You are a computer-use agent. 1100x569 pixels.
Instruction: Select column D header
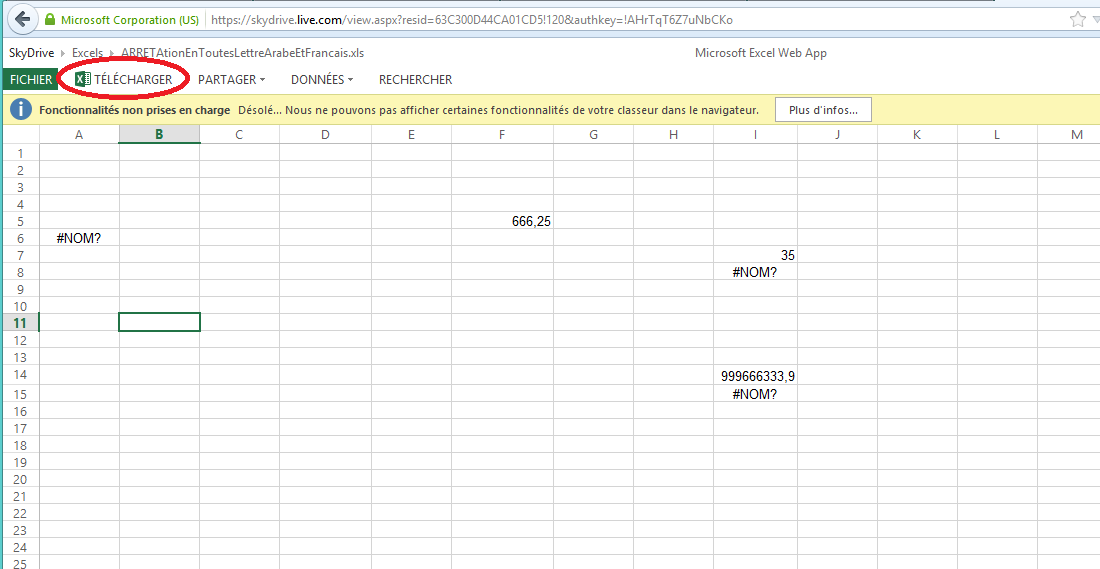326,135
